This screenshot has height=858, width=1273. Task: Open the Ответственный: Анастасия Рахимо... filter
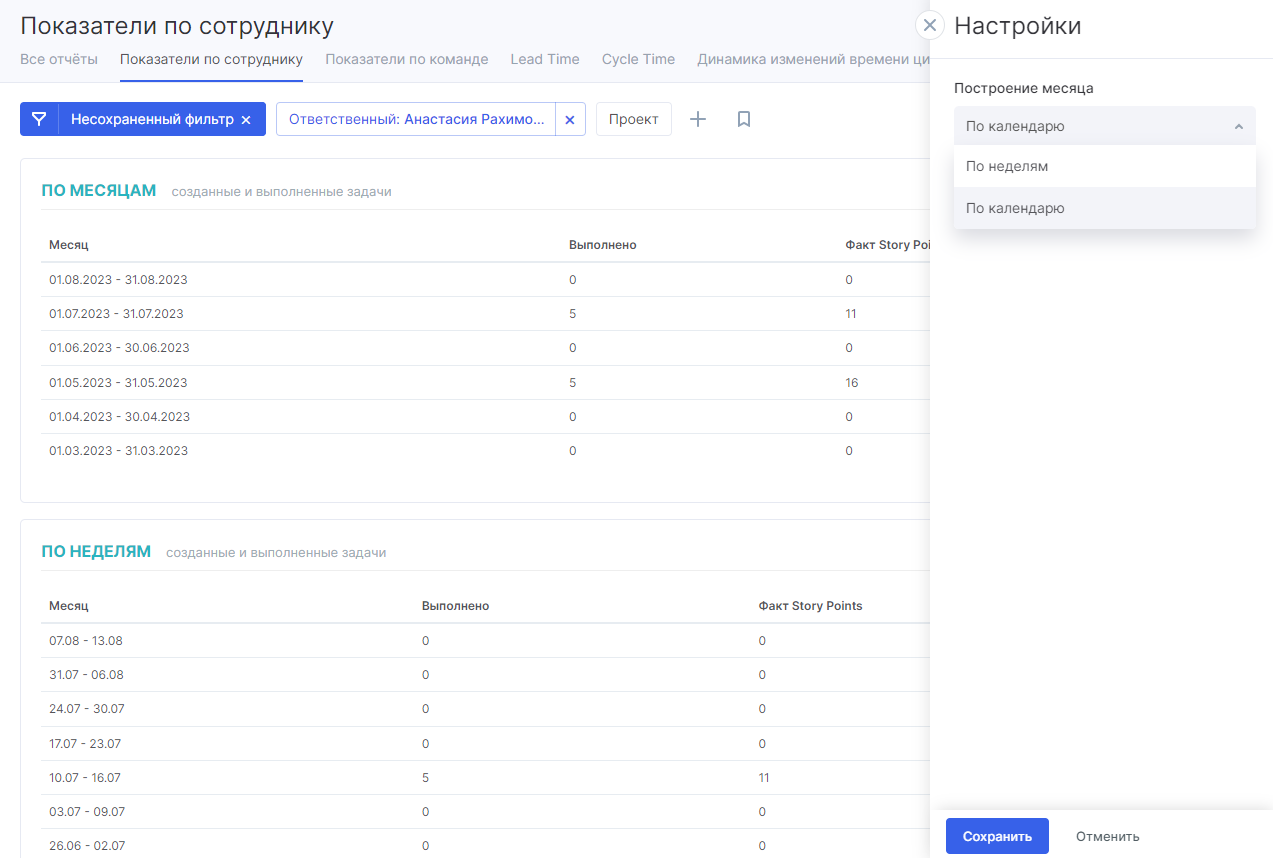[416, 119]
